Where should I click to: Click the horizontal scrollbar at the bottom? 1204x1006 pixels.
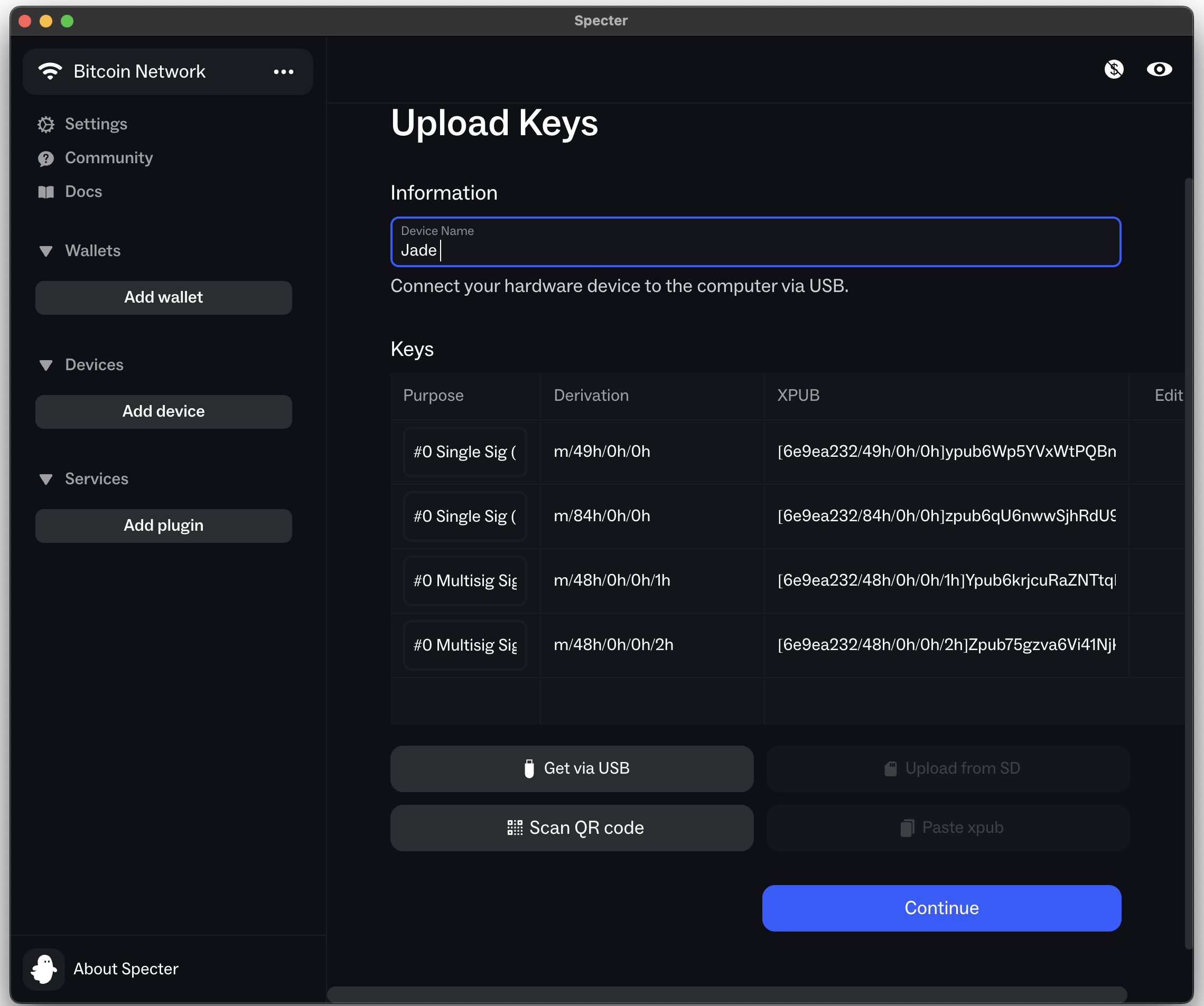coord(727,993)
